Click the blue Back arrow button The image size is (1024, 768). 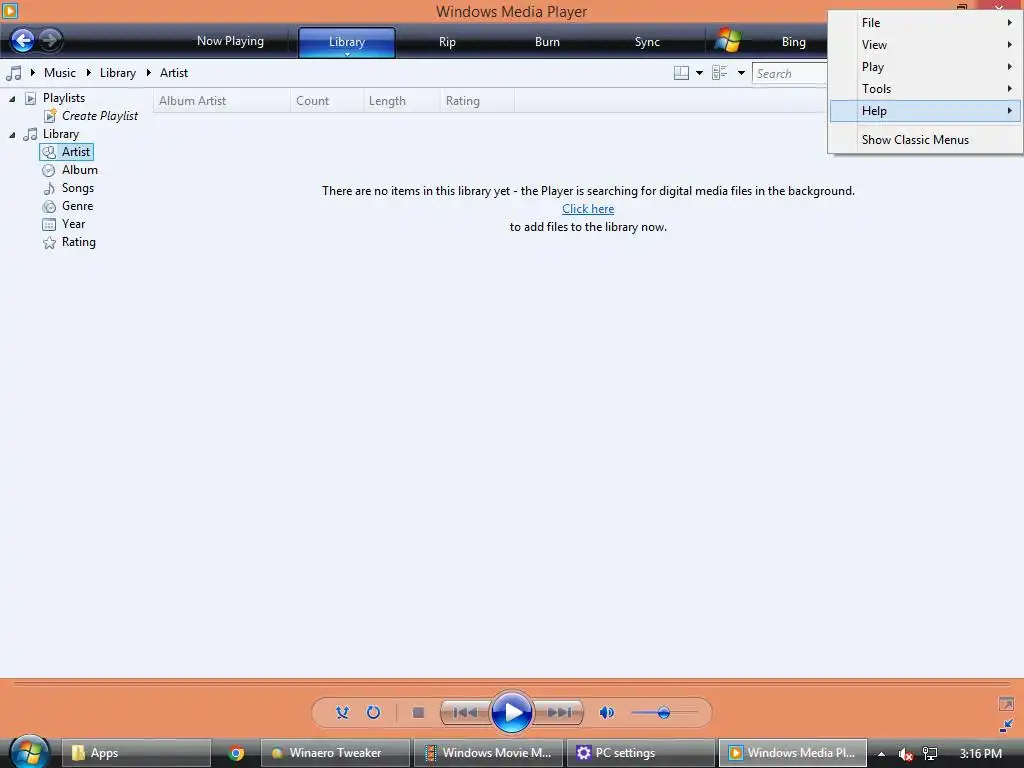pyautogui.click(x=22, y=40)
